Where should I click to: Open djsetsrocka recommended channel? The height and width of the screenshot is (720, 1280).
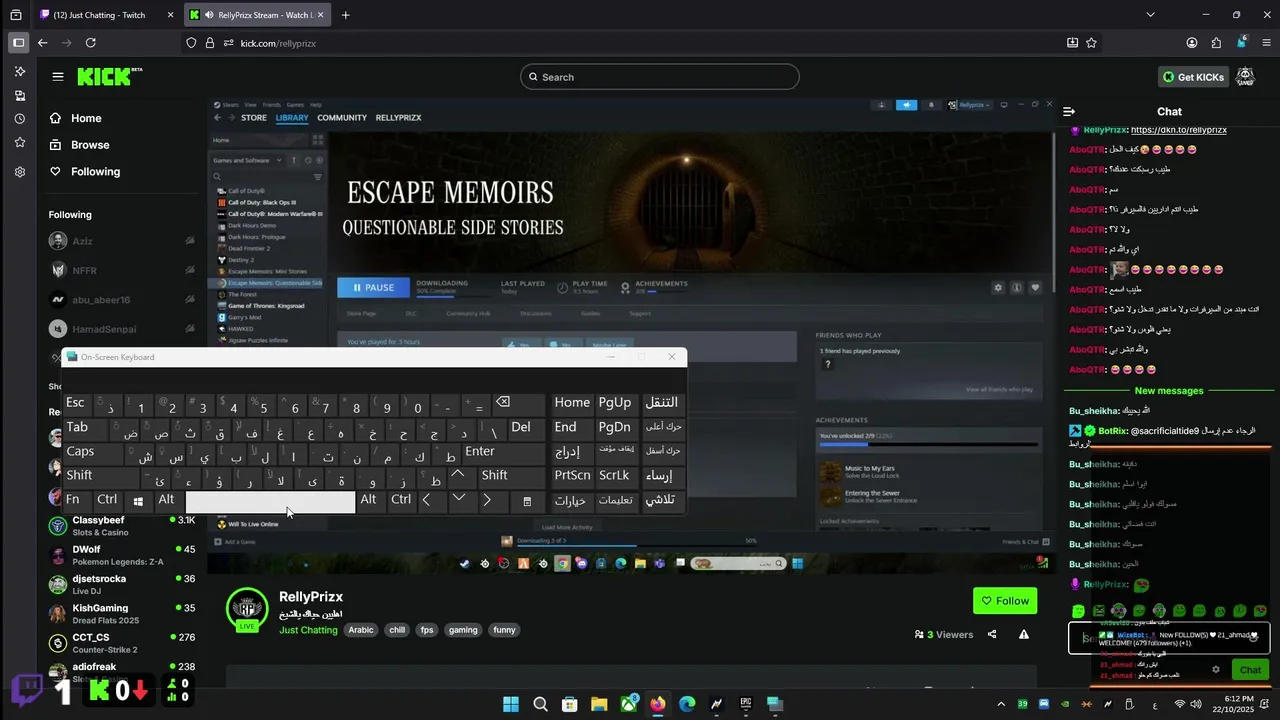coord(120,584)
